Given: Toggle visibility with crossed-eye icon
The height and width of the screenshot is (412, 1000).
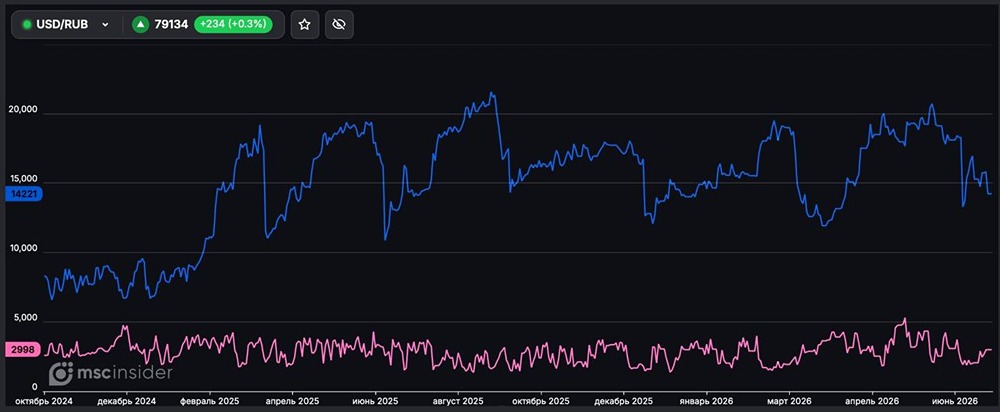Looking at the screenshot, I should (339, 25).
